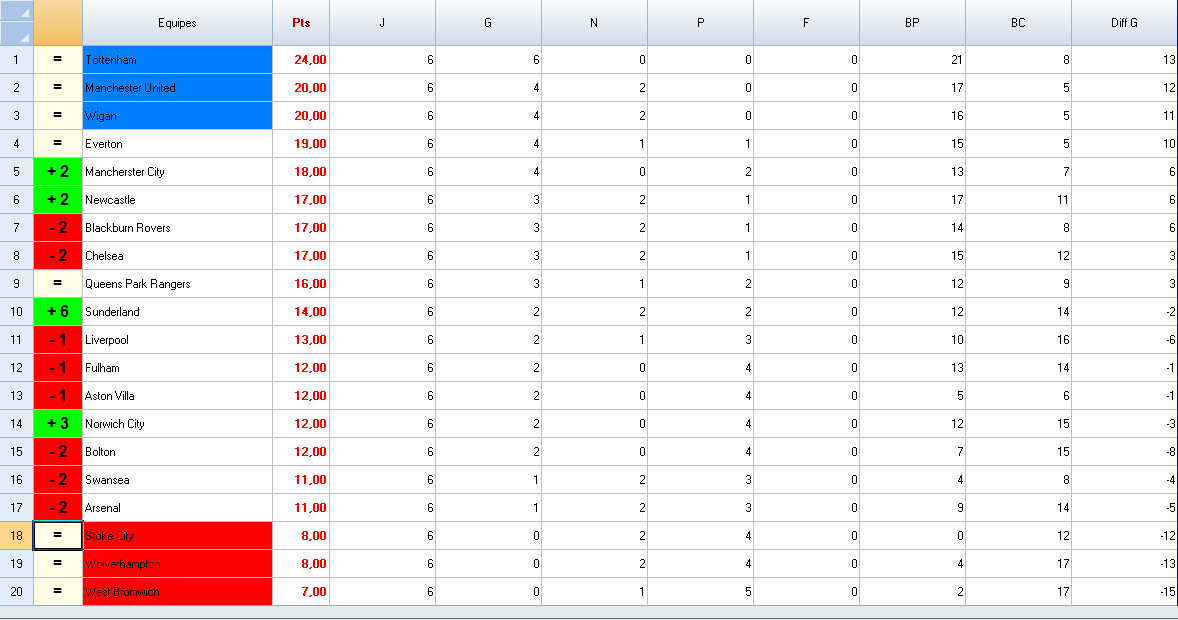This screenshot has width=1178, height=620.
Task: Click Sunderland's 14,00 points cell
Action: click(301, 311)
